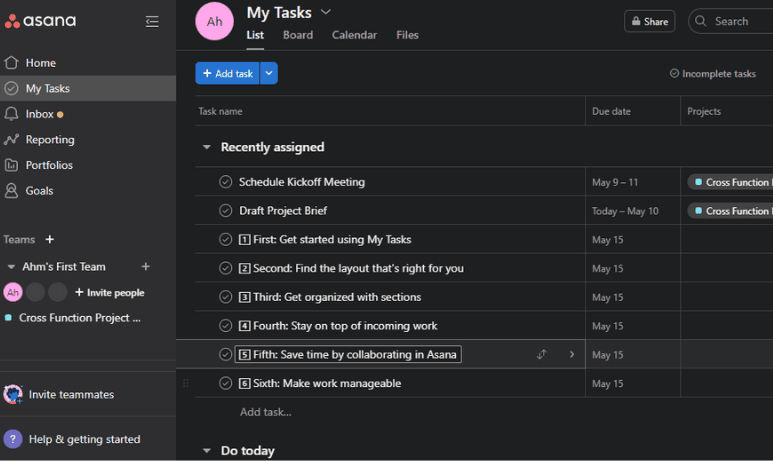This screenshot has height=461, width=773.
Task: Click the Today – May 10 due date
Action: coord(625,211)
